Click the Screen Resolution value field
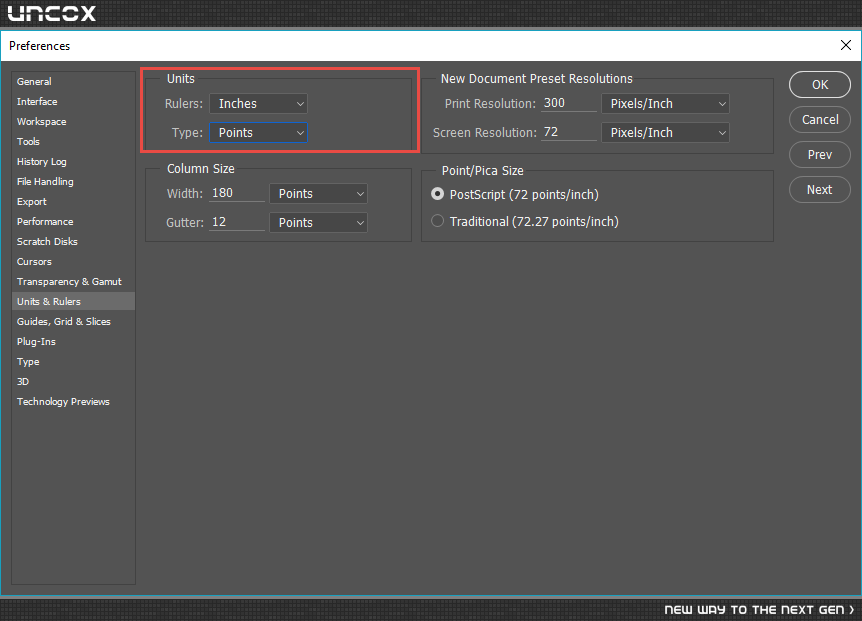This screenshot has height=621, width=862. [568, 132]
